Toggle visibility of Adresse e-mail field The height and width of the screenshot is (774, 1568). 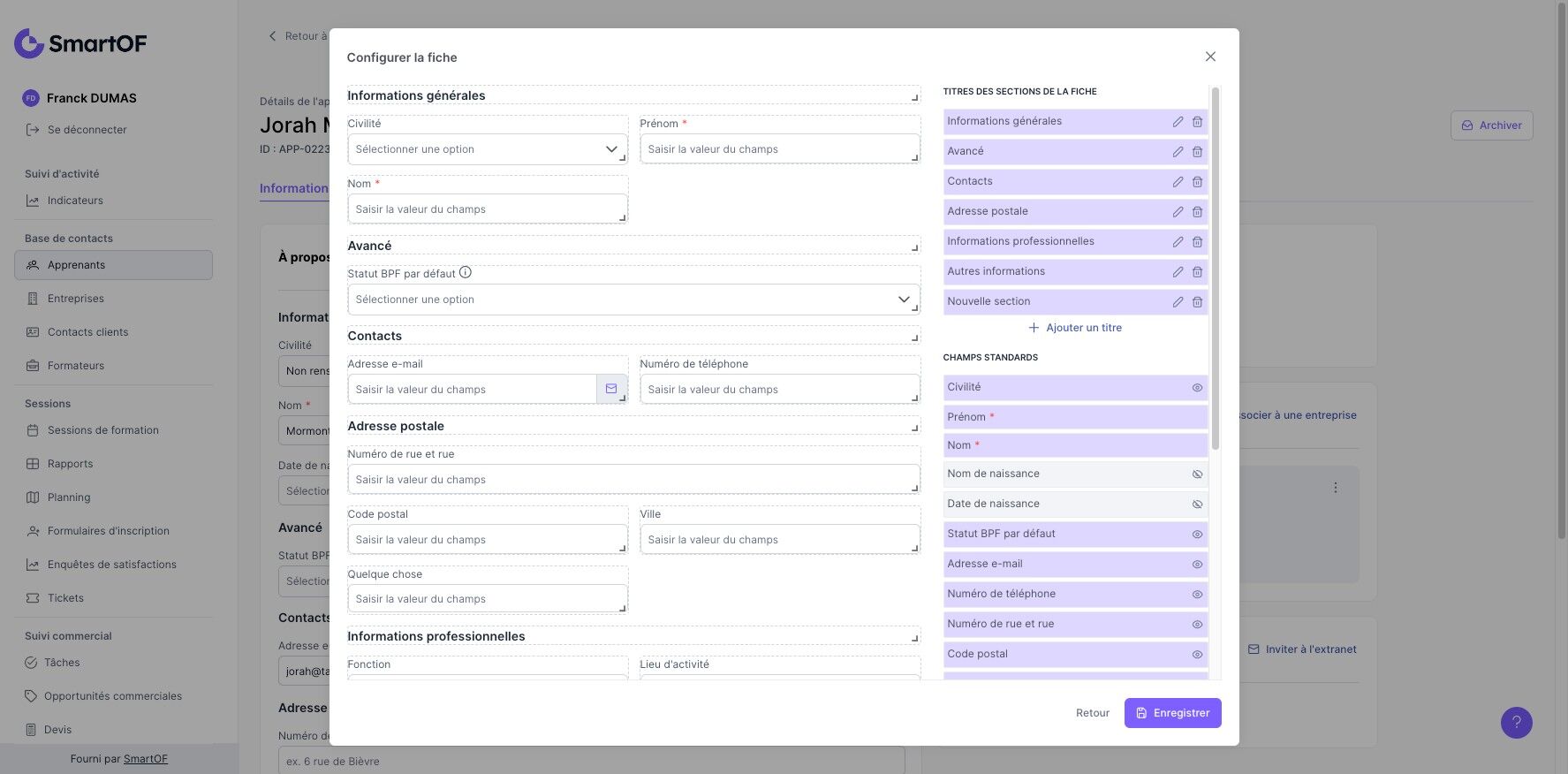coord(1197,565)
